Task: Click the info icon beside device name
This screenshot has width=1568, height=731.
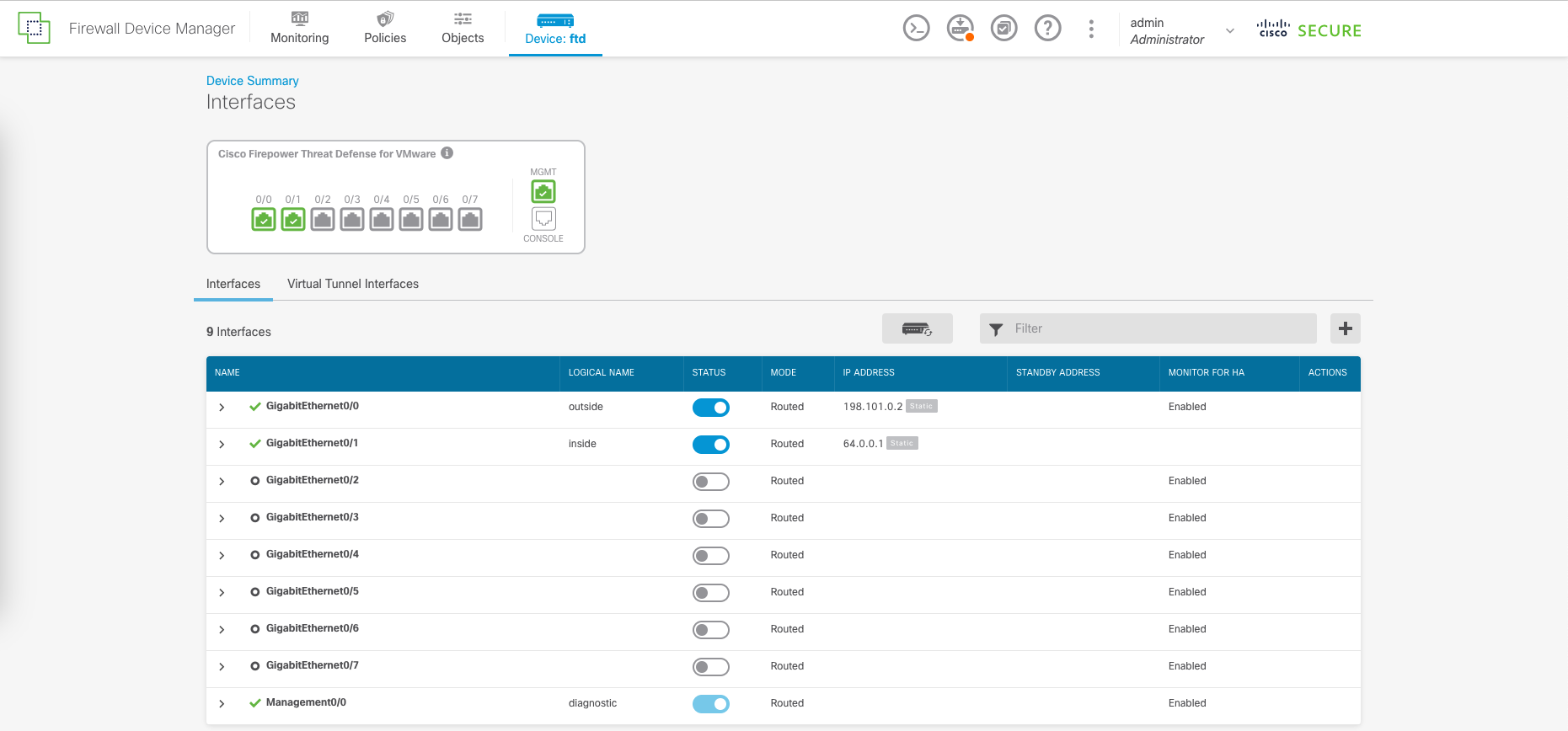Action: pos(447,153)
